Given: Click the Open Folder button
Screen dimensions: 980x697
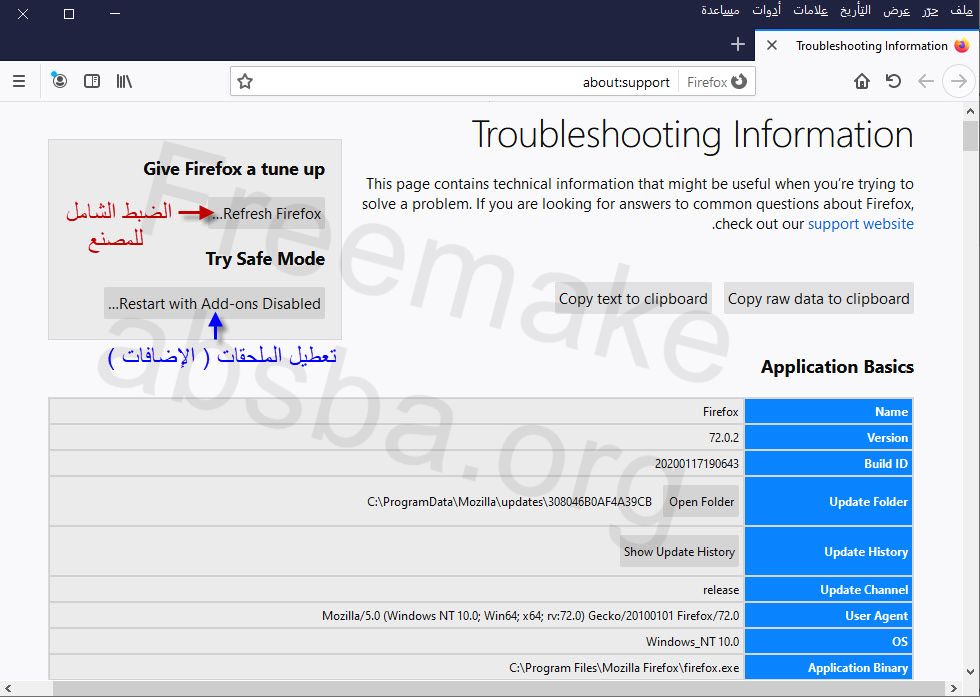Looking at the screenshot, I should [x=701, y=502].
